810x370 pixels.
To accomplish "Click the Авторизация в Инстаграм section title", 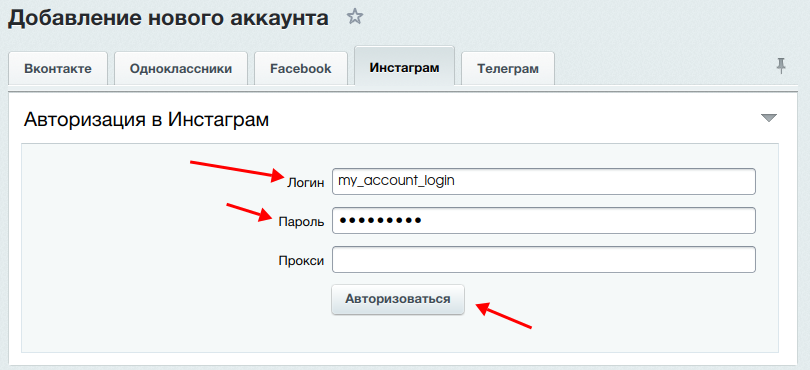I will [146, 120].
